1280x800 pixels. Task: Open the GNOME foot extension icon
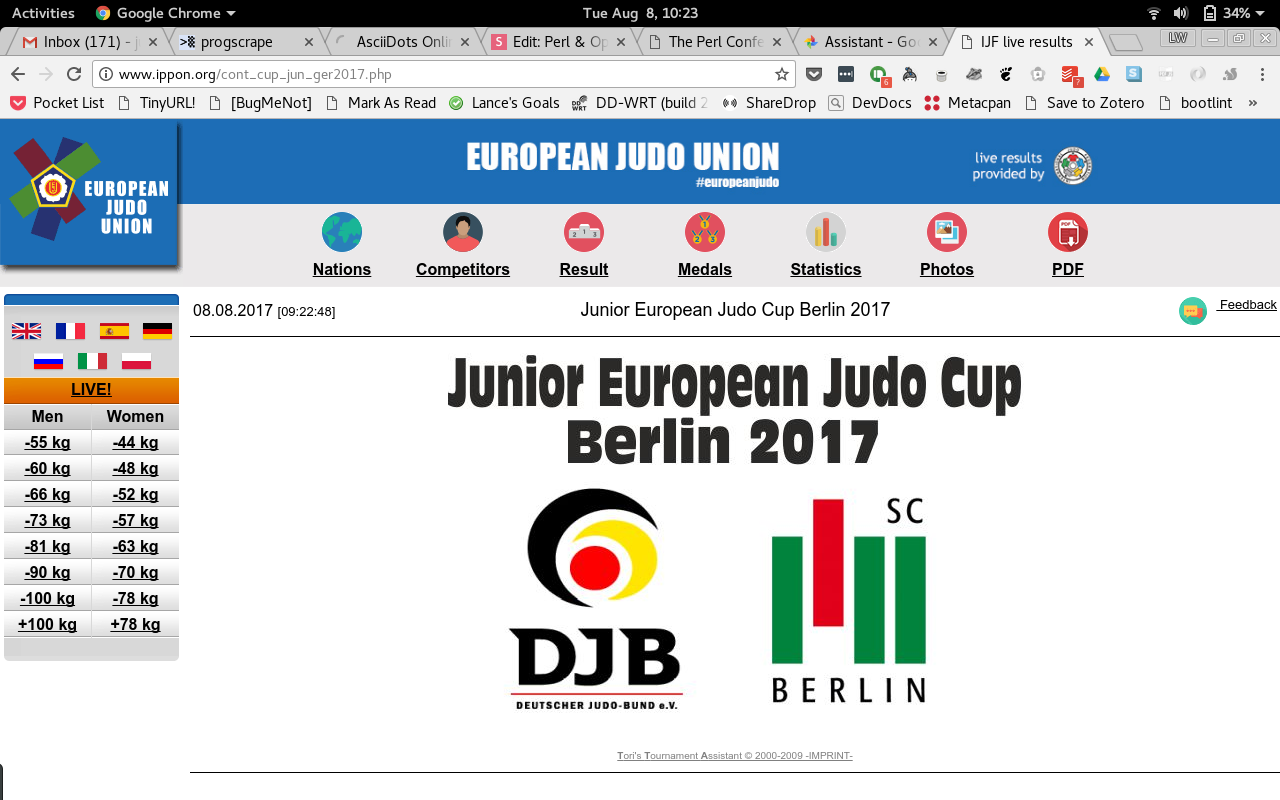coord(1006,74)
